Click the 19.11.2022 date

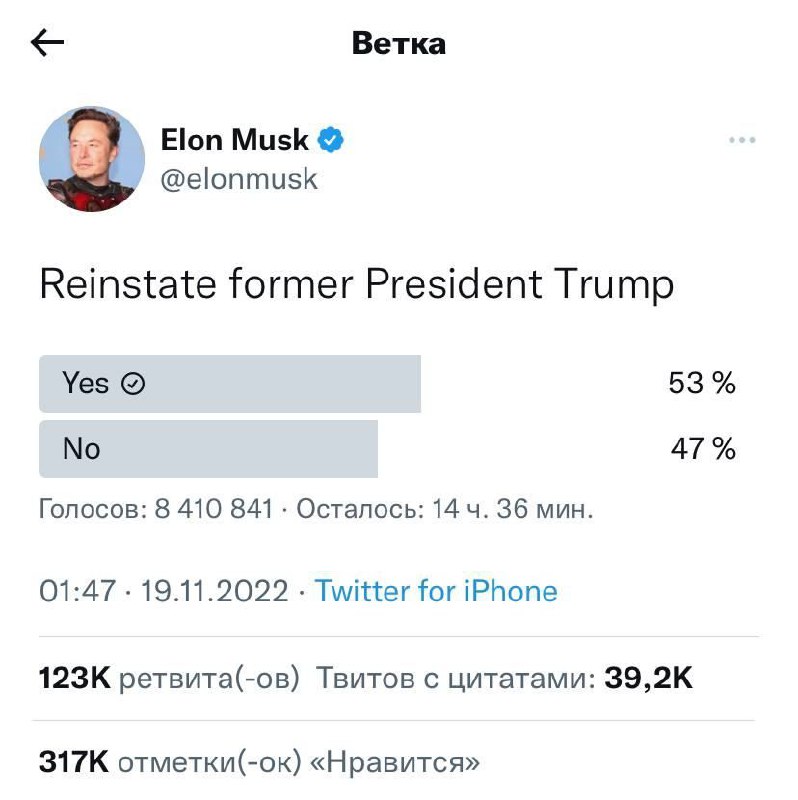click(215, 591)
